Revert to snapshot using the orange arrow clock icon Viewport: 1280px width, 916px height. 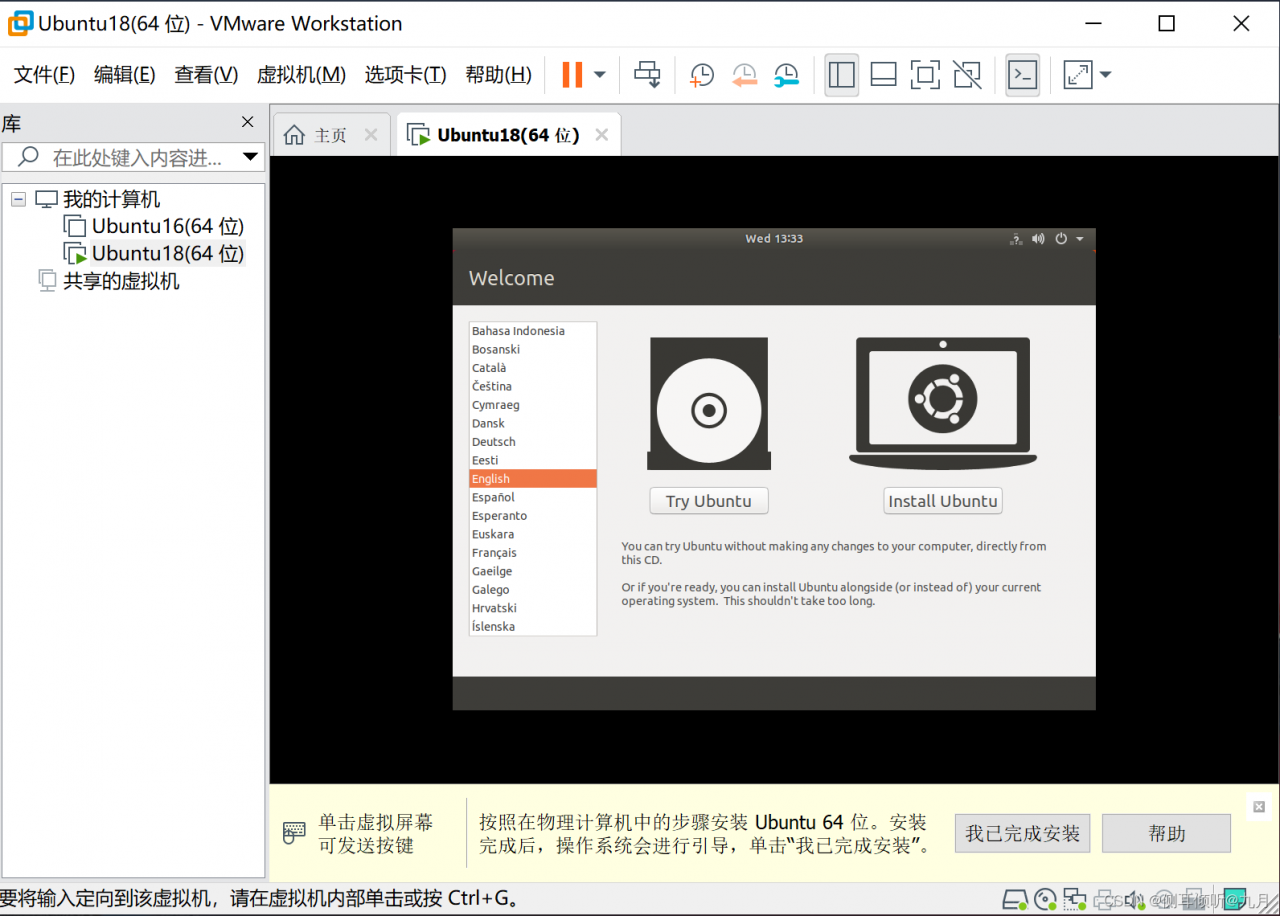point(744,75)
